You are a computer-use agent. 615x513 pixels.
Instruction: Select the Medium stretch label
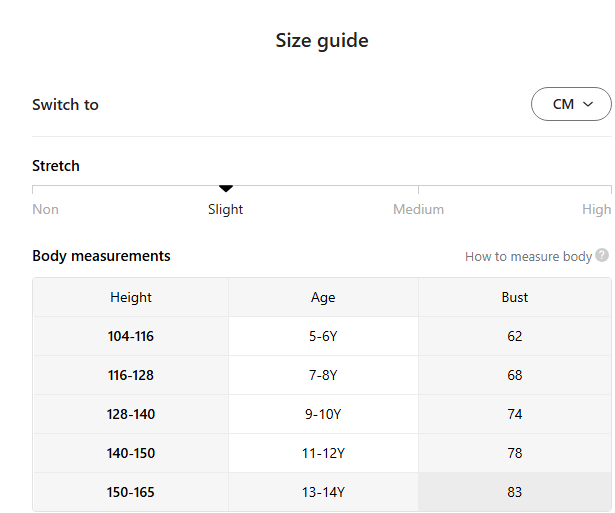coord(418,209)
